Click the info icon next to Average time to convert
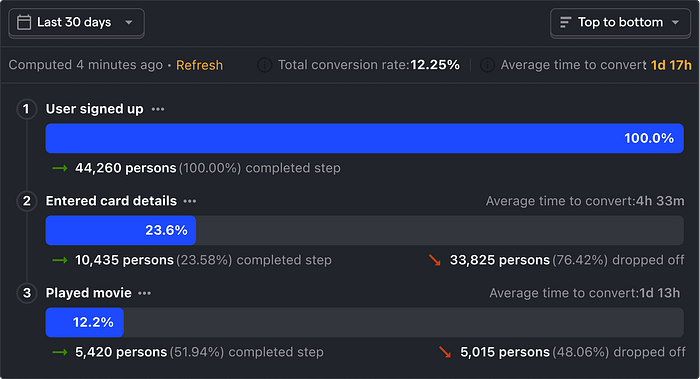This screenshot has height=379, width=700. pos(487,65)
